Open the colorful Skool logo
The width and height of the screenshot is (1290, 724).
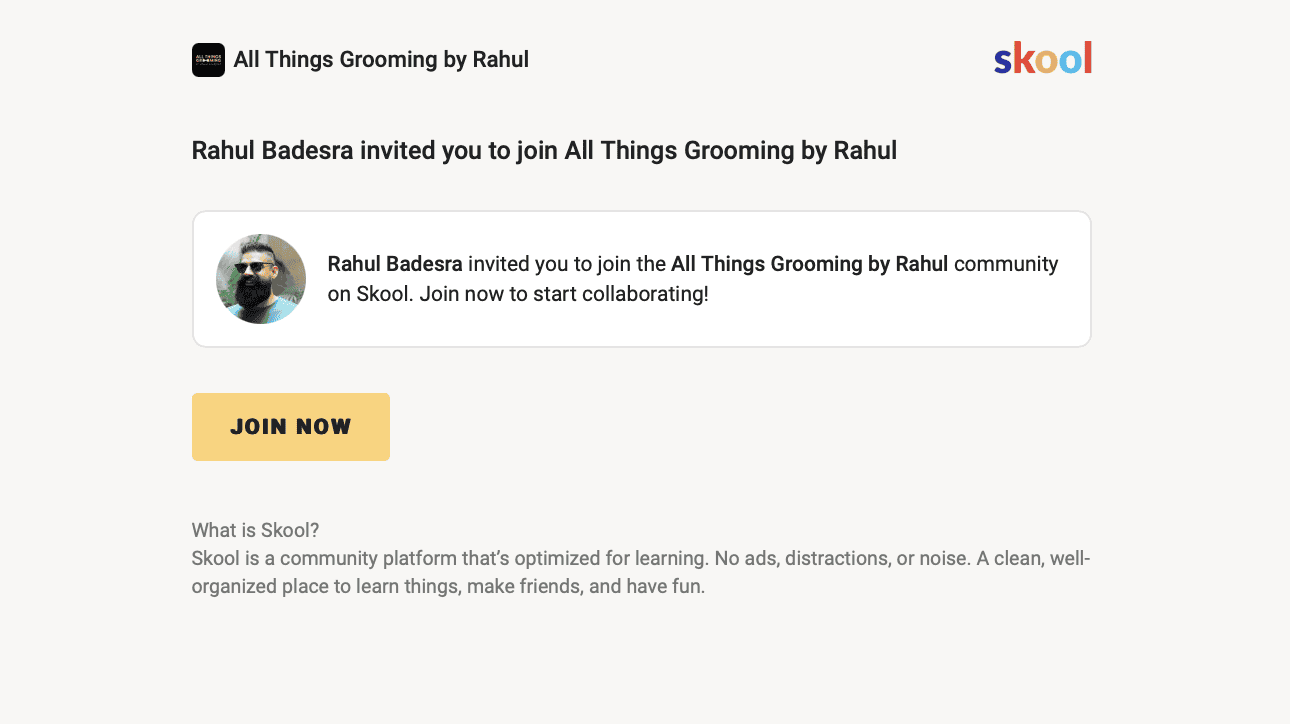pyautogui.click(x=1043, y=58)
